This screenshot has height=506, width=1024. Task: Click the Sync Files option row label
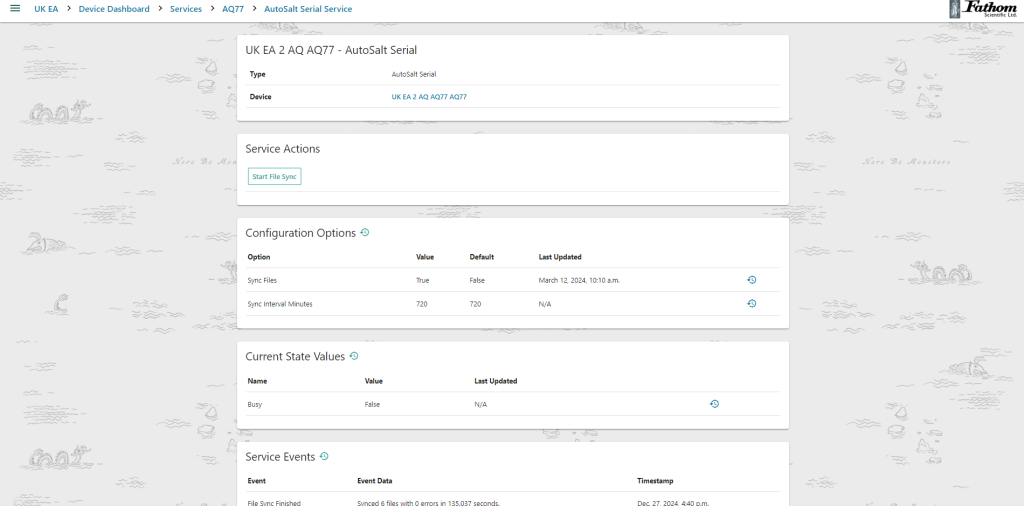point(264,280)
